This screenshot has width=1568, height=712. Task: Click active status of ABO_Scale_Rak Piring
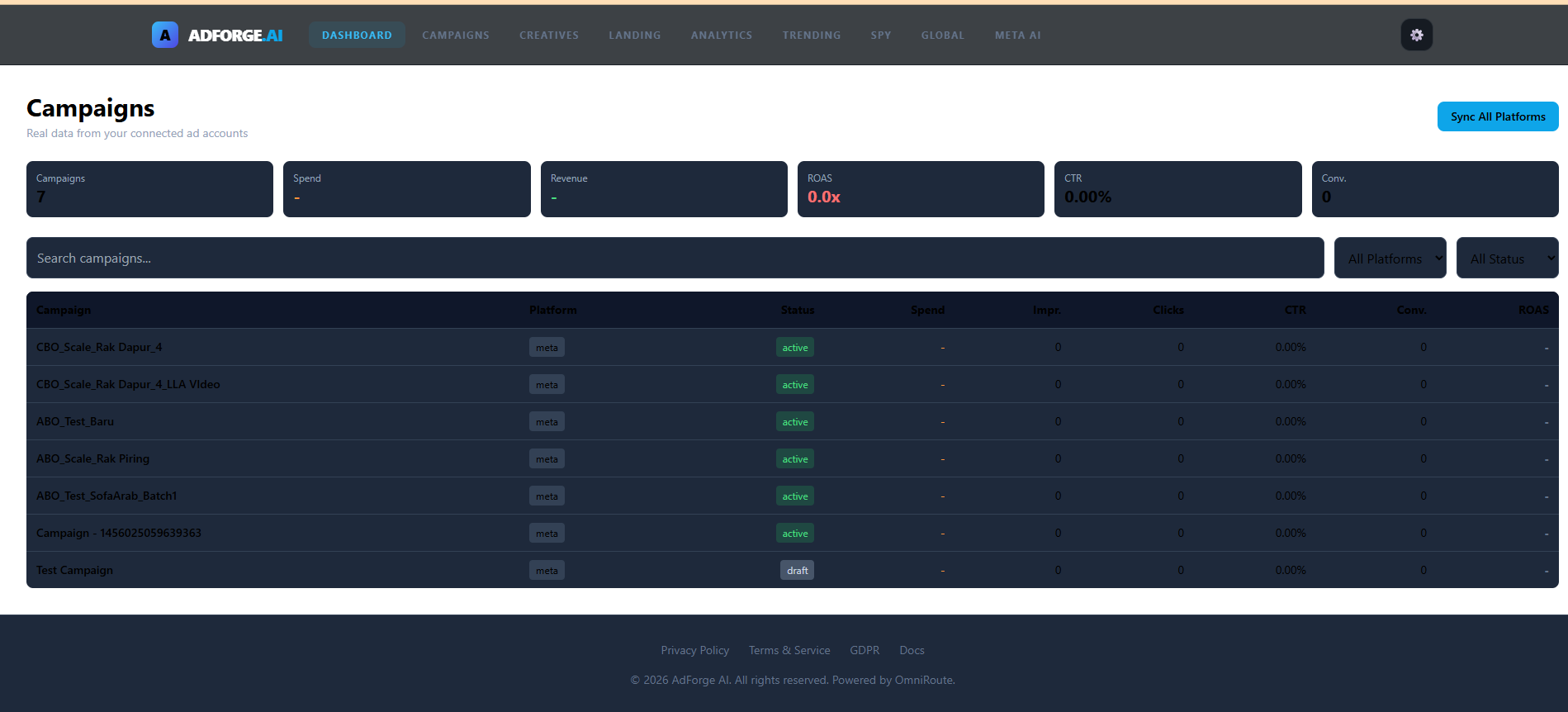pyautogui.click(x=795, y=458)
